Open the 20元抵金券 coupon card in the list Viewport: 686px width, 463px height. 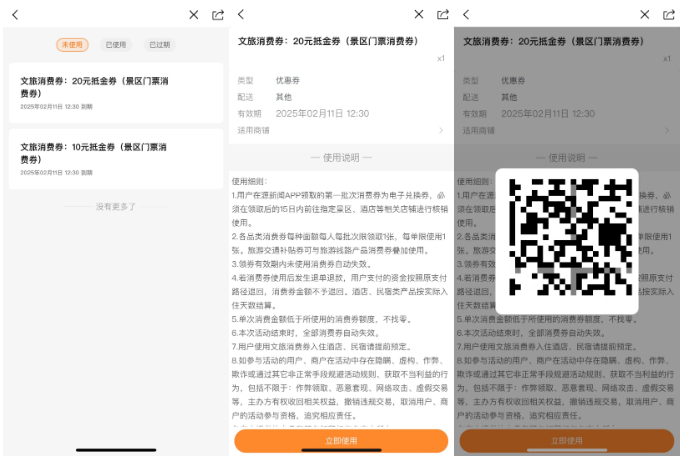coord(116,93)
